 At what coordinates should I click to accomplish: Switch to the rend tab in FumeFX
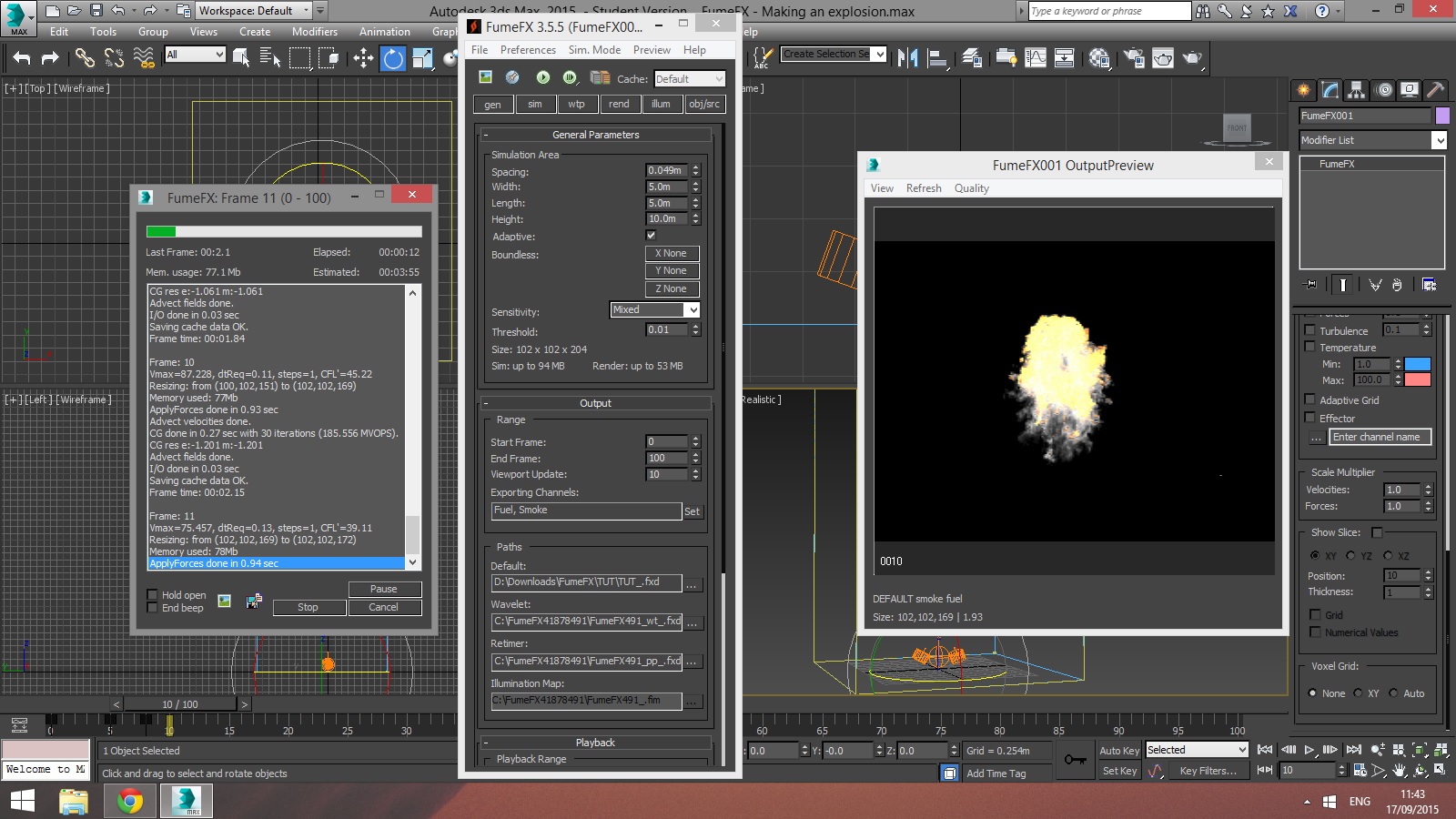tap(619, 104)
